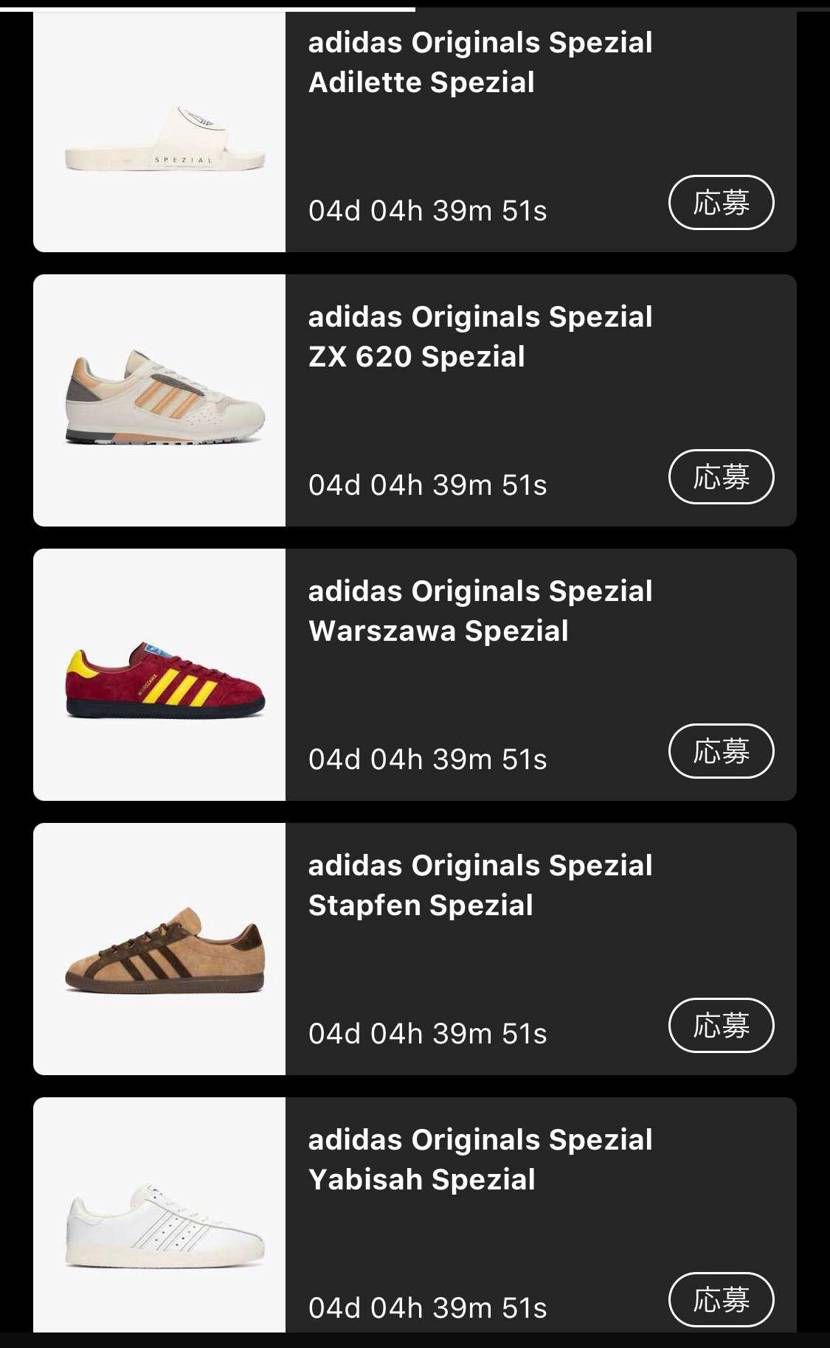The height and width of the screenshot is (1348, 830).
Task: Click the white progress bar at top
Action: coord(208,9)
